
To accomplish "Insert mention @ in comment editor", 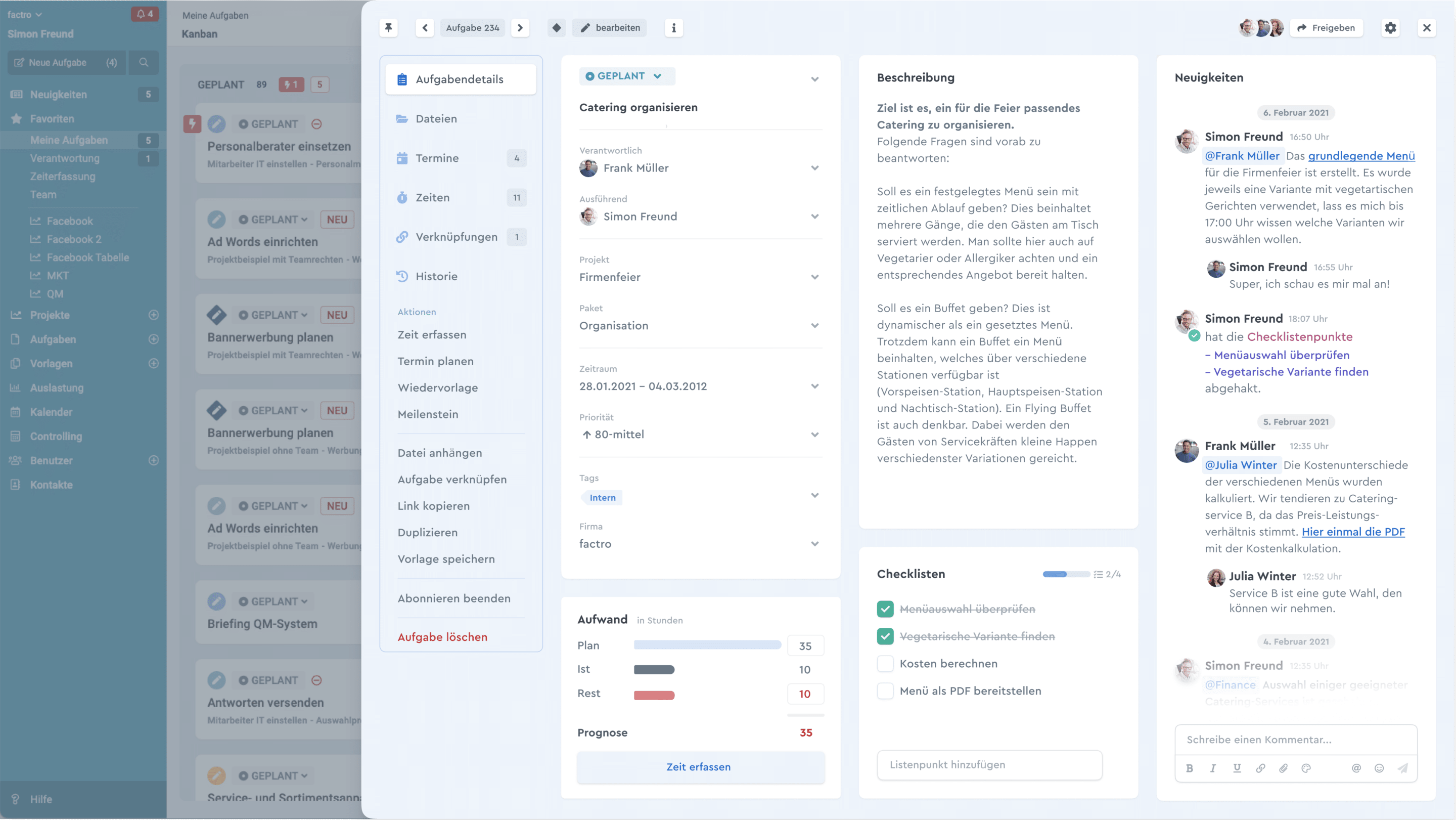I will click(1356, 768).
